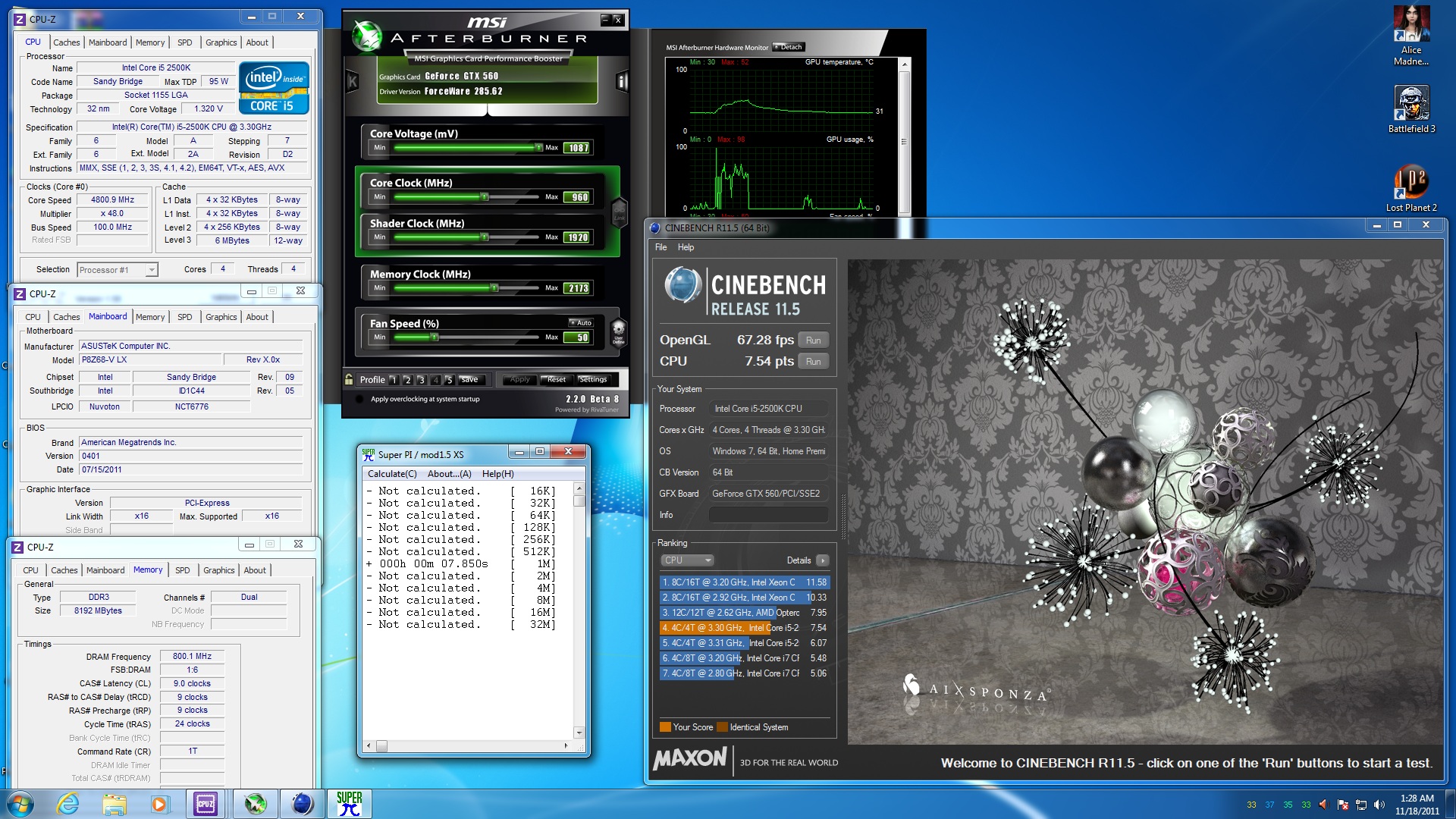This screenshot has height=819, width=1456.
Task: Switch to Caches tab in top CPU-Z window
Action: click(67, 42)
